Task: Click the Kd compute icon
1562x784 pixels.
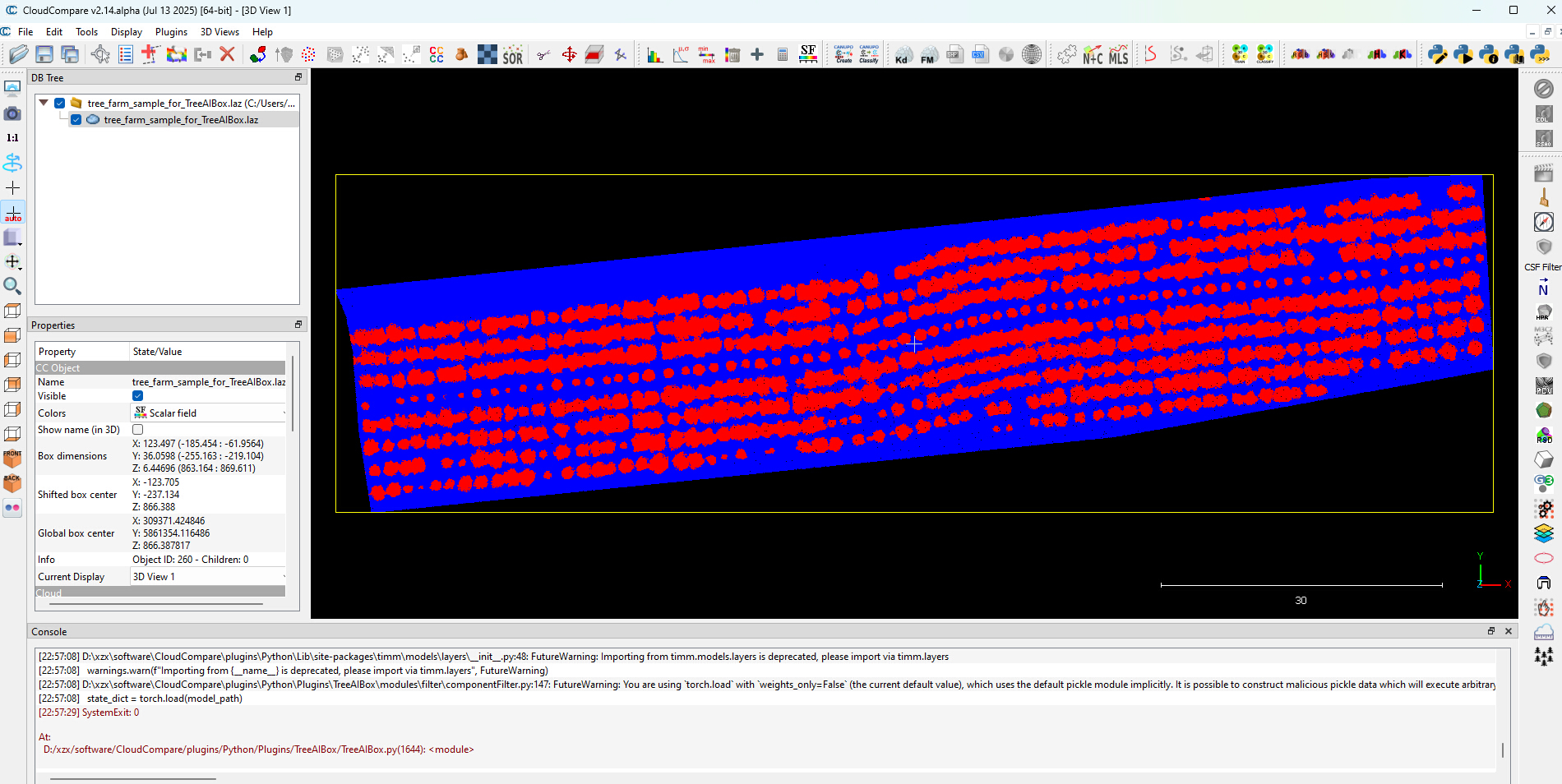Action: coord(903,54)
